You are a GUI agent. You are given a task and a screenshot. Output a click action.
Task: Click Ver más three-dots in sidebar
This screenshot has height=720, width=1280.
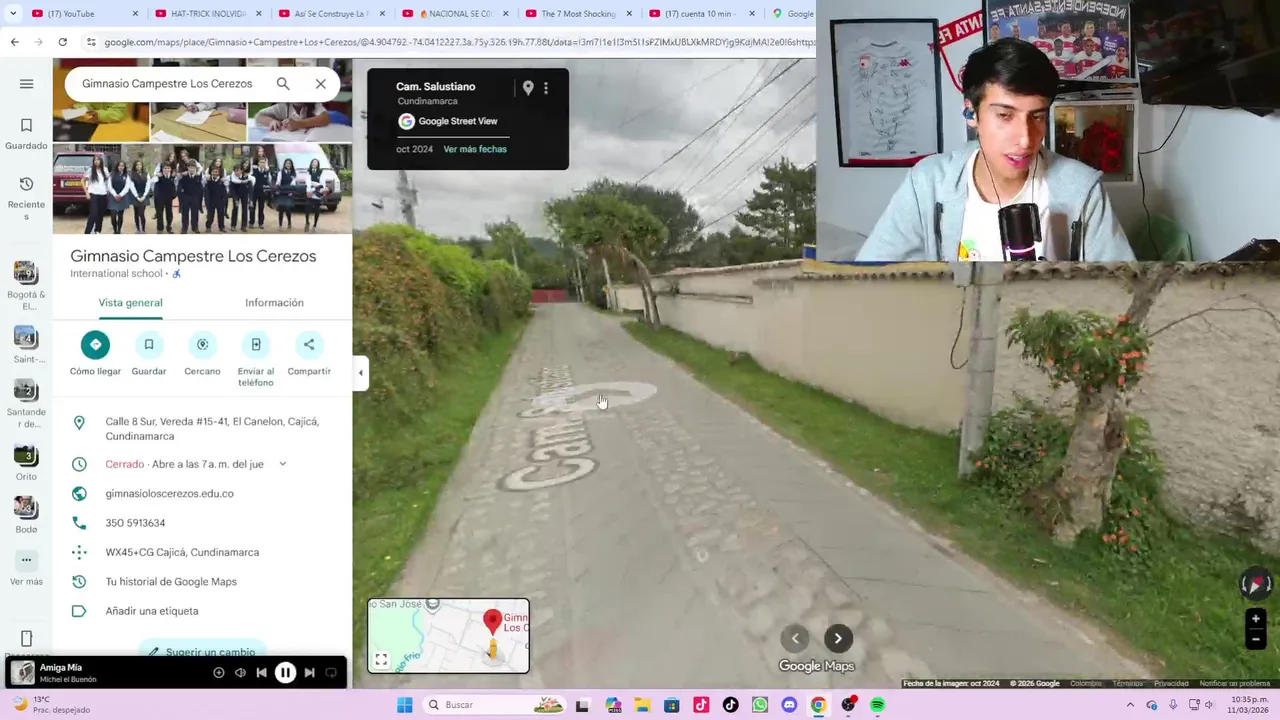(26, 568)
